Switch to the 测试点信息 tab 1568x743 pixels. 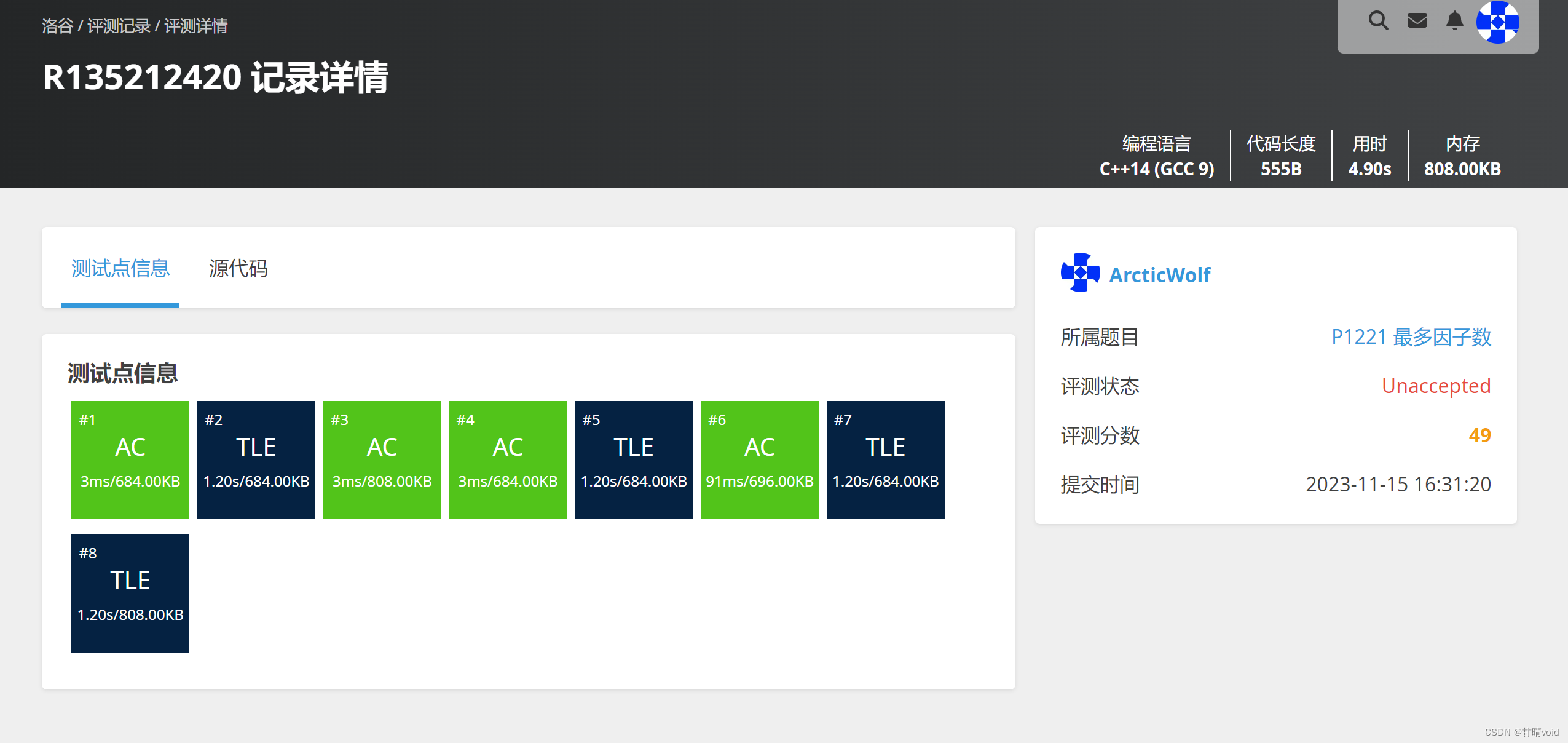click(x=120, y=269)
